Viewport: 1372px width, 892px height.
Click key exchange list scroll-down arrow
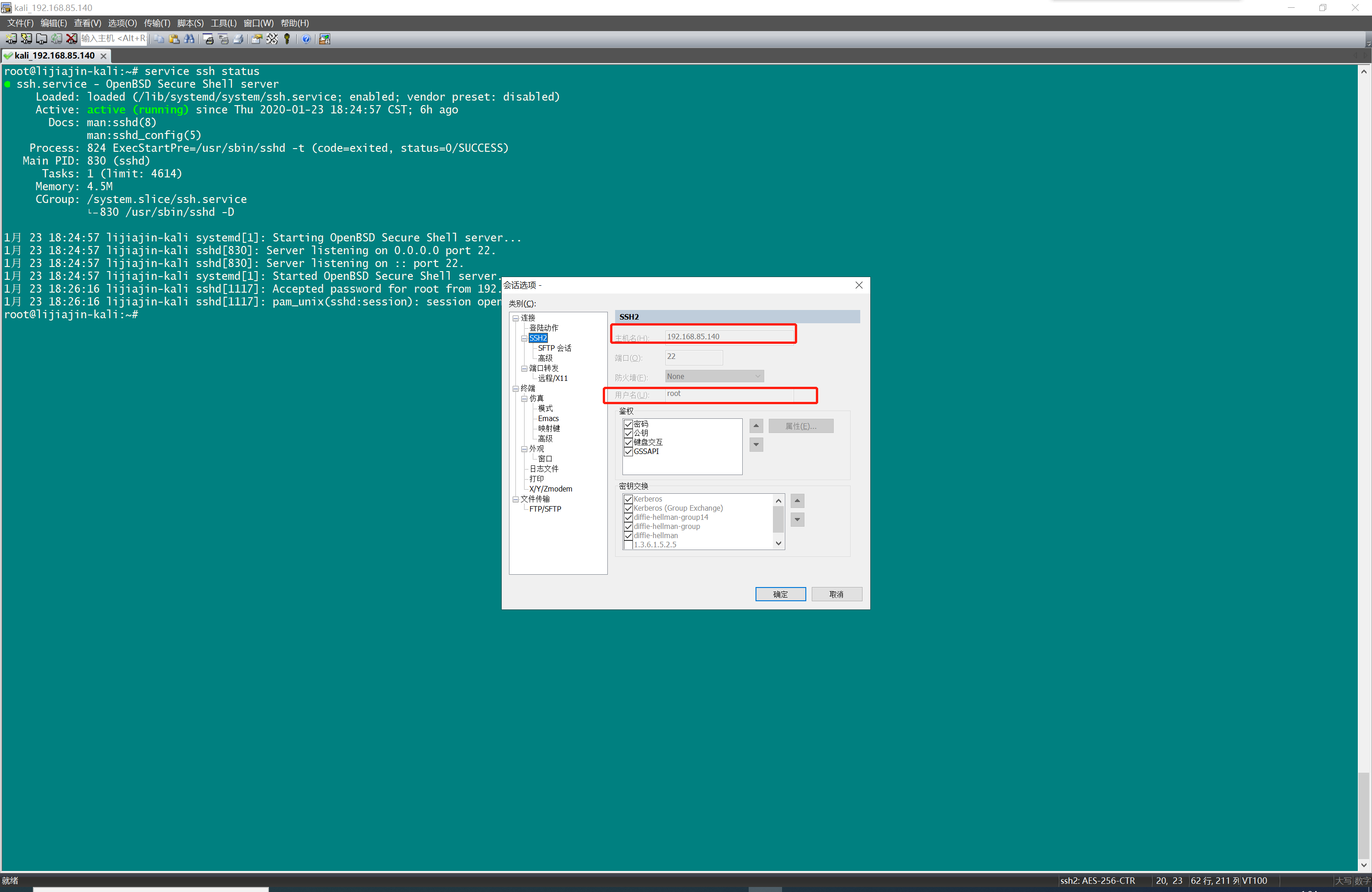778,544
